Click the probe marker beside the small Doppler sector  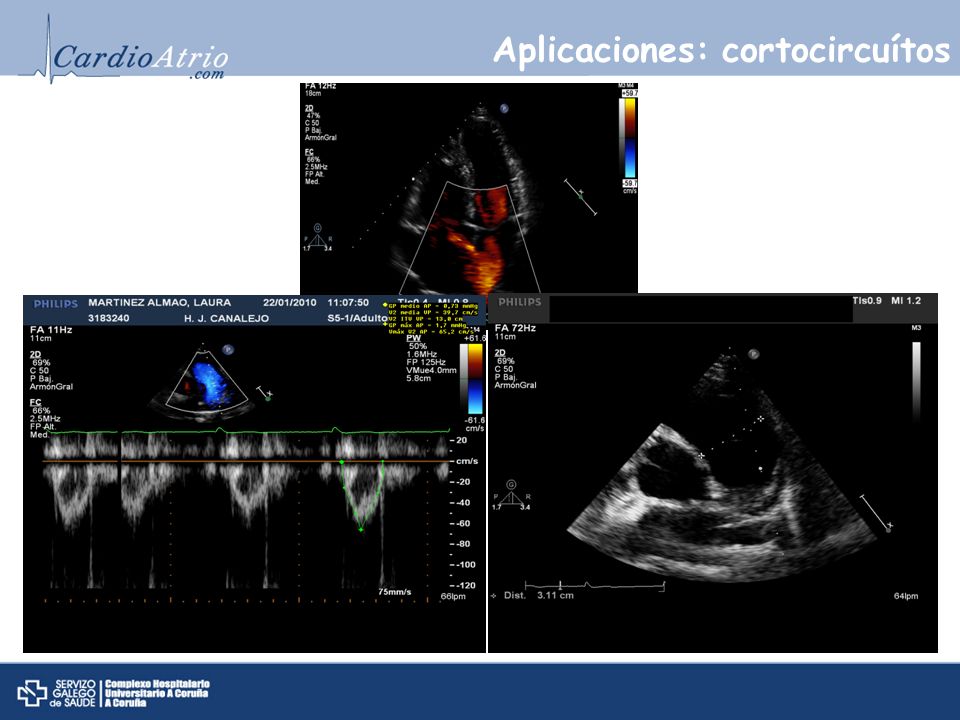point(228,350)
